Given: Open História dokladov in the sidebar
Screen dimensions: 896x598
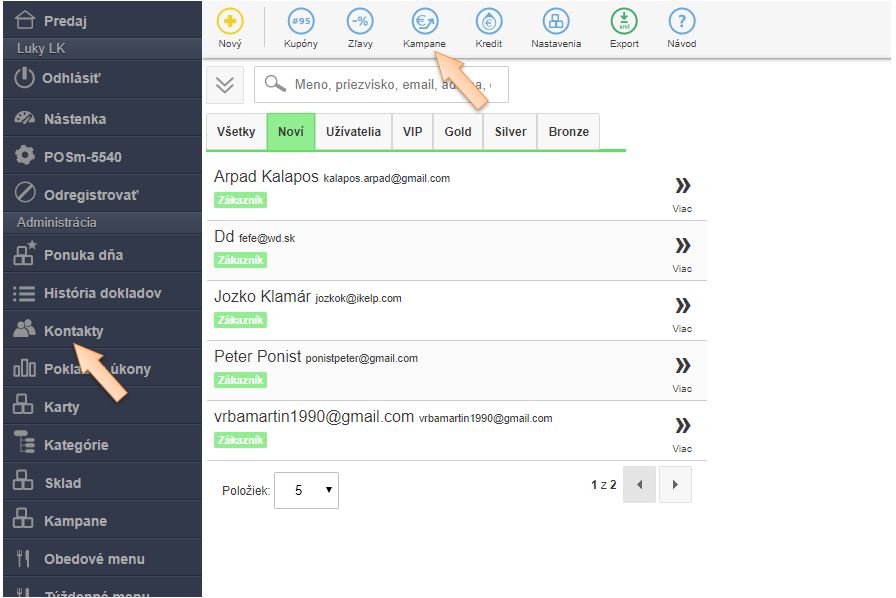Looking at the screenshot, I should [100, 293].
